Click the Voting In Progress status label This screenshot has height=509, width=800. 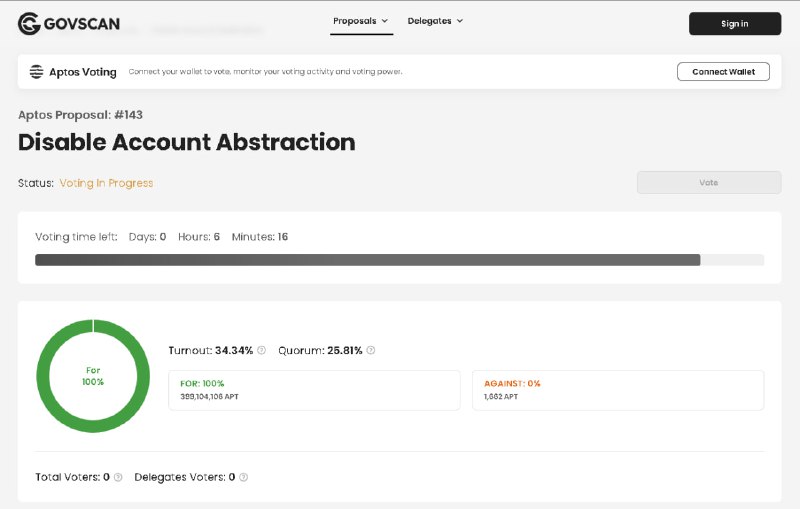pos(106,183)
